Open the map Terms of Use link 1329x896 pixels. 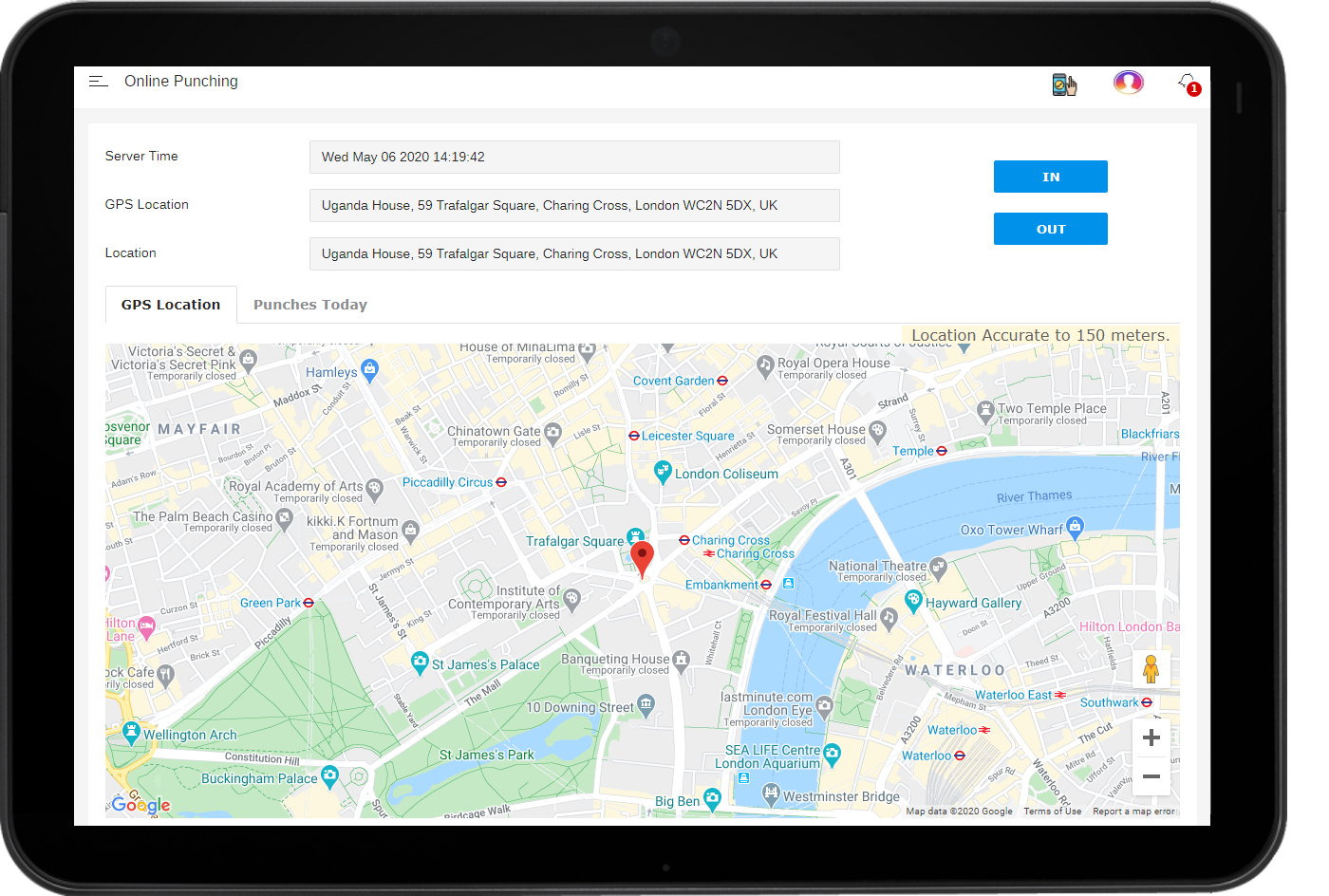(x=1053, y=812)
